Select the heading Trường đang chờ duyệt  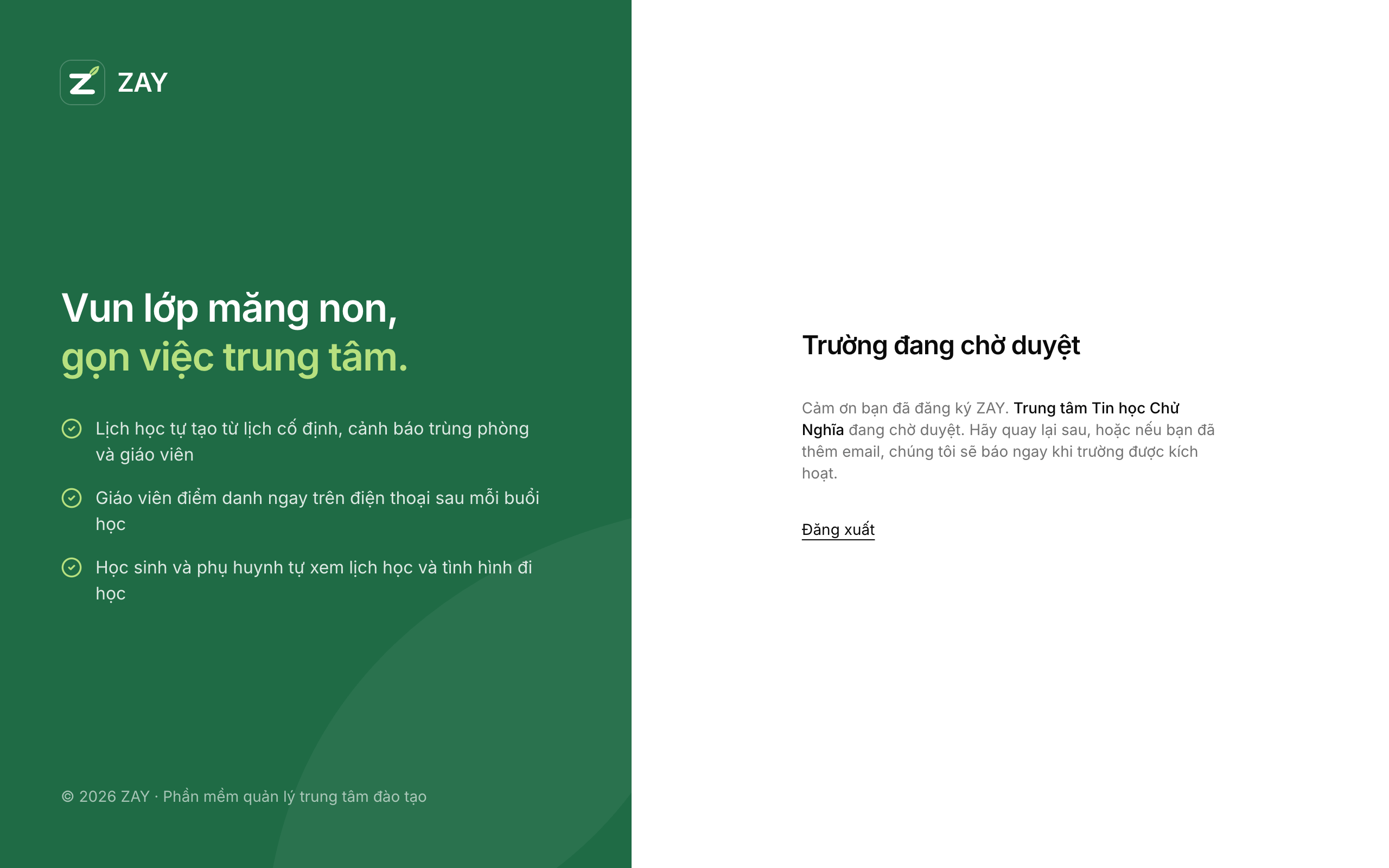[x=941, y=346]
